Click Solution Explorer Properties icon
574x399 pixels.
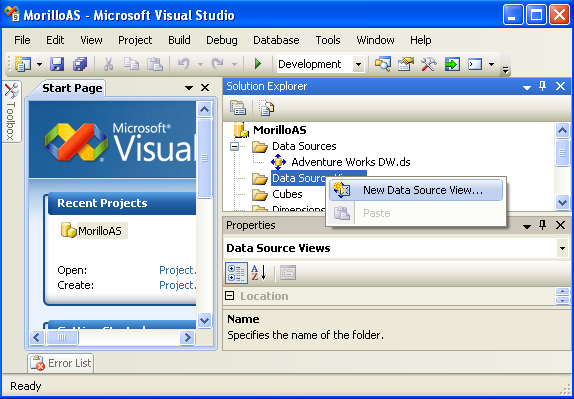click(238, 108)
